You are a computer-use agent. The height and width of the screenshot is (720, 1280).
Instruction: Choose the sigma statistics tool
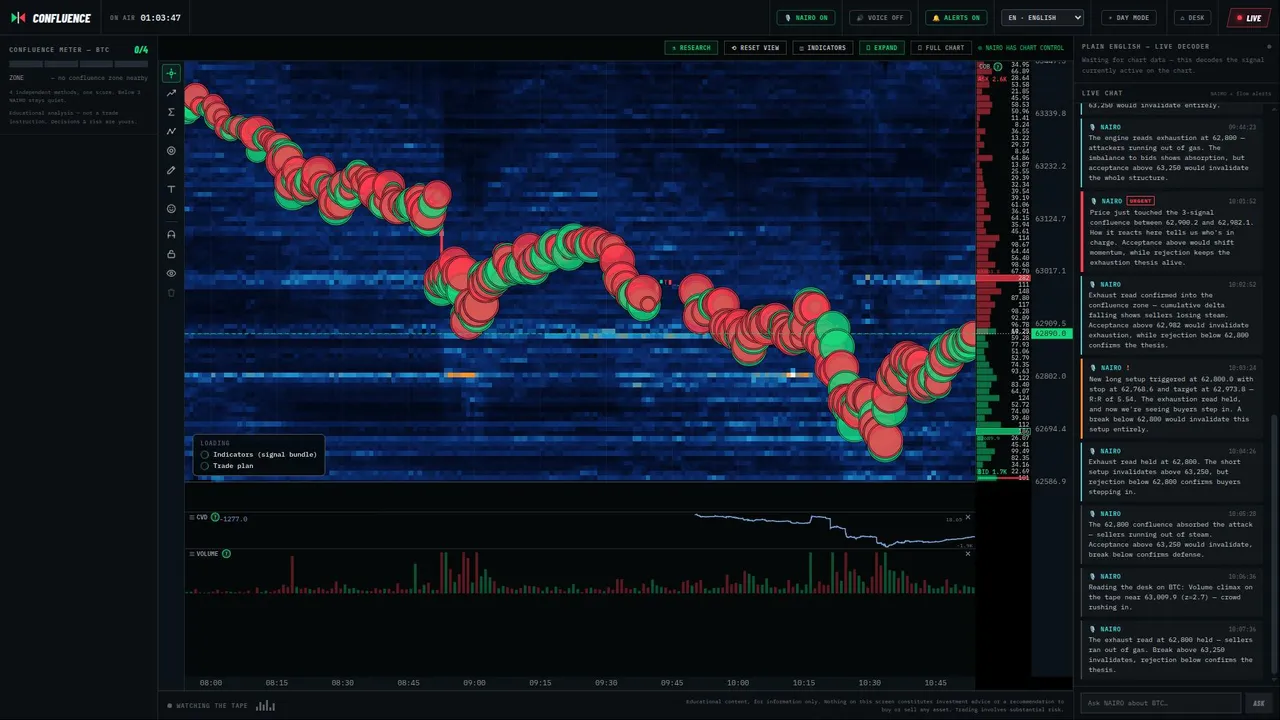click(x=171, y=112)
